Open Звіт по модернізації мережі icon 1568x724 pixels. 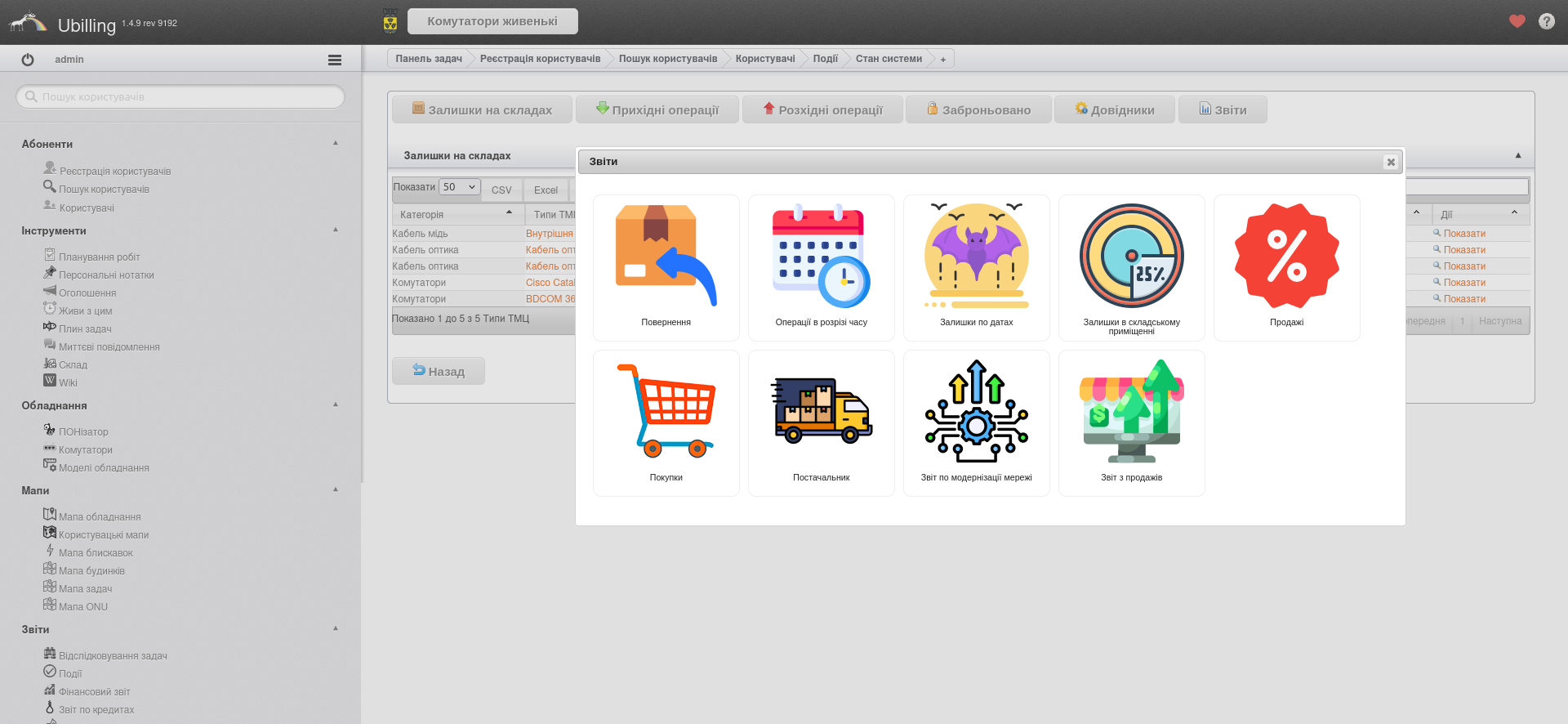tap(976, 412)
